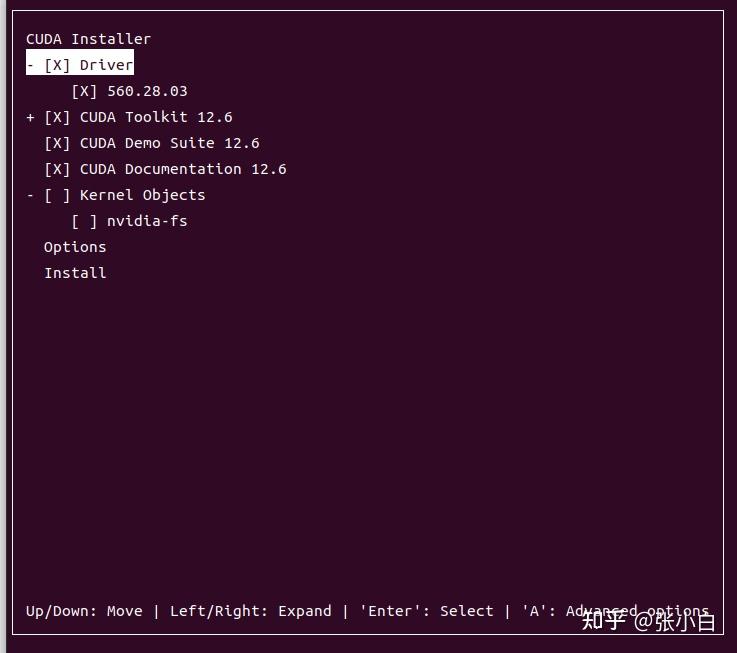Image resolution: width=737 pixels, height=653 pixels.
Task: Disable the CUDA Documentation 12.6 checkbox
Action: click(x=57, y=169)
